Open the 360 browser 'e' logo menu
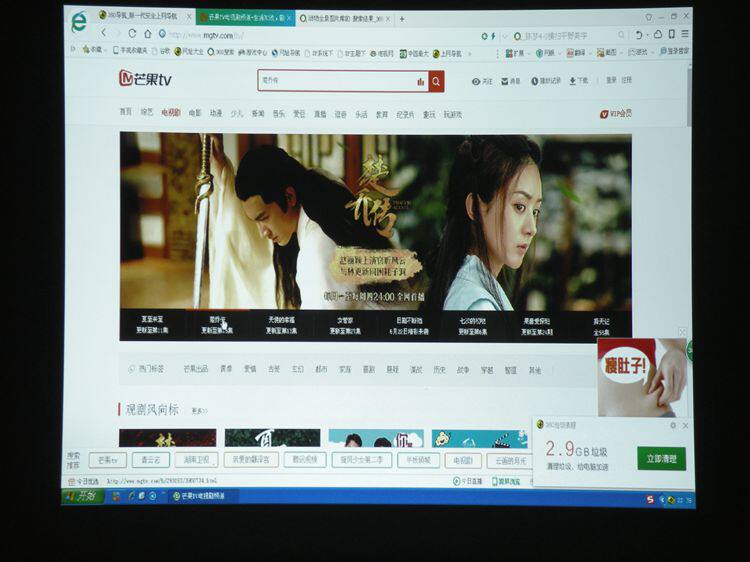Image resolution: width=750 pixels, height=562 pixels. point(79,22)
